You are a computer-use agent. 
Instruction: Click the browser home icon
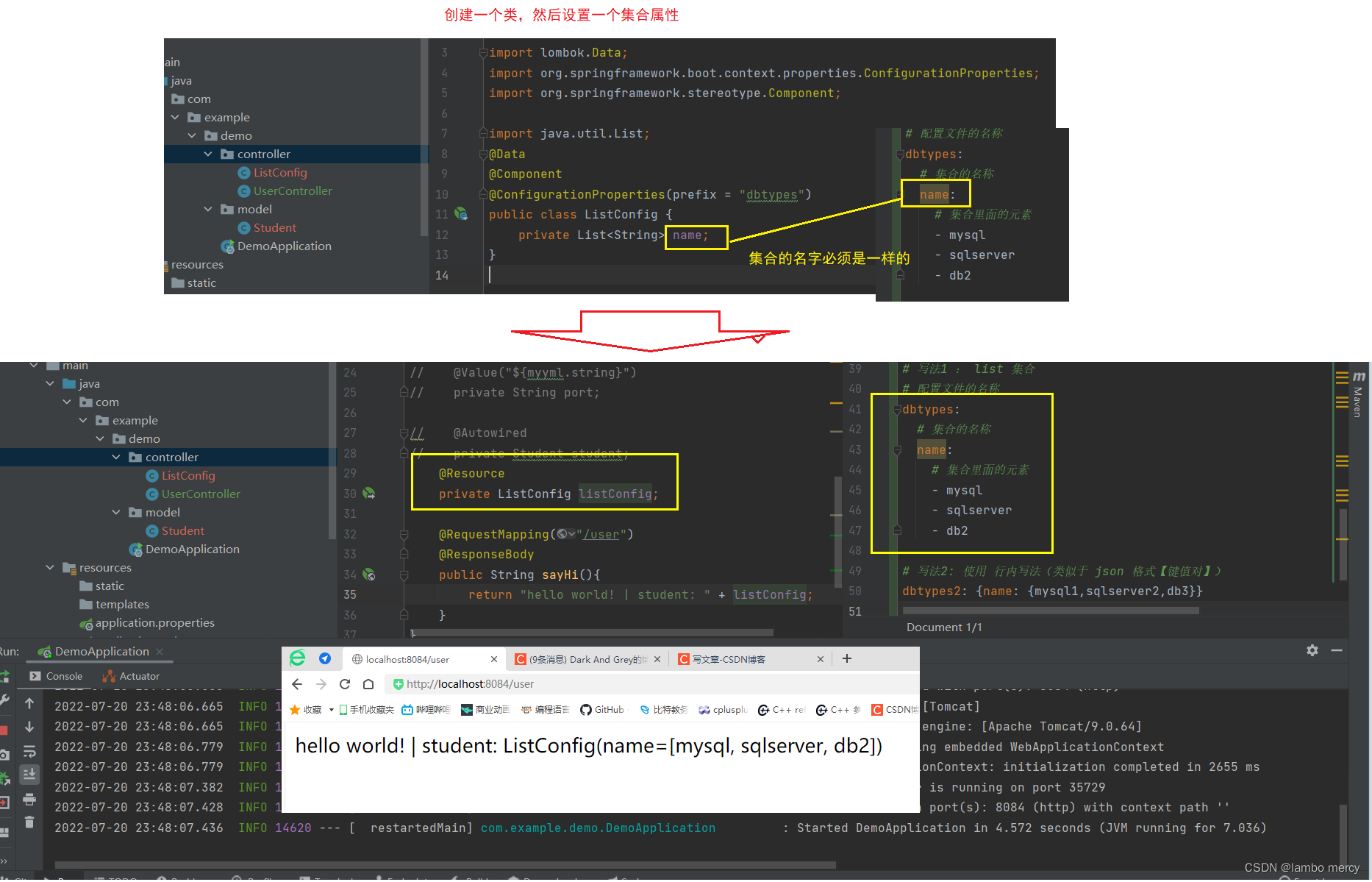(368, 684)
